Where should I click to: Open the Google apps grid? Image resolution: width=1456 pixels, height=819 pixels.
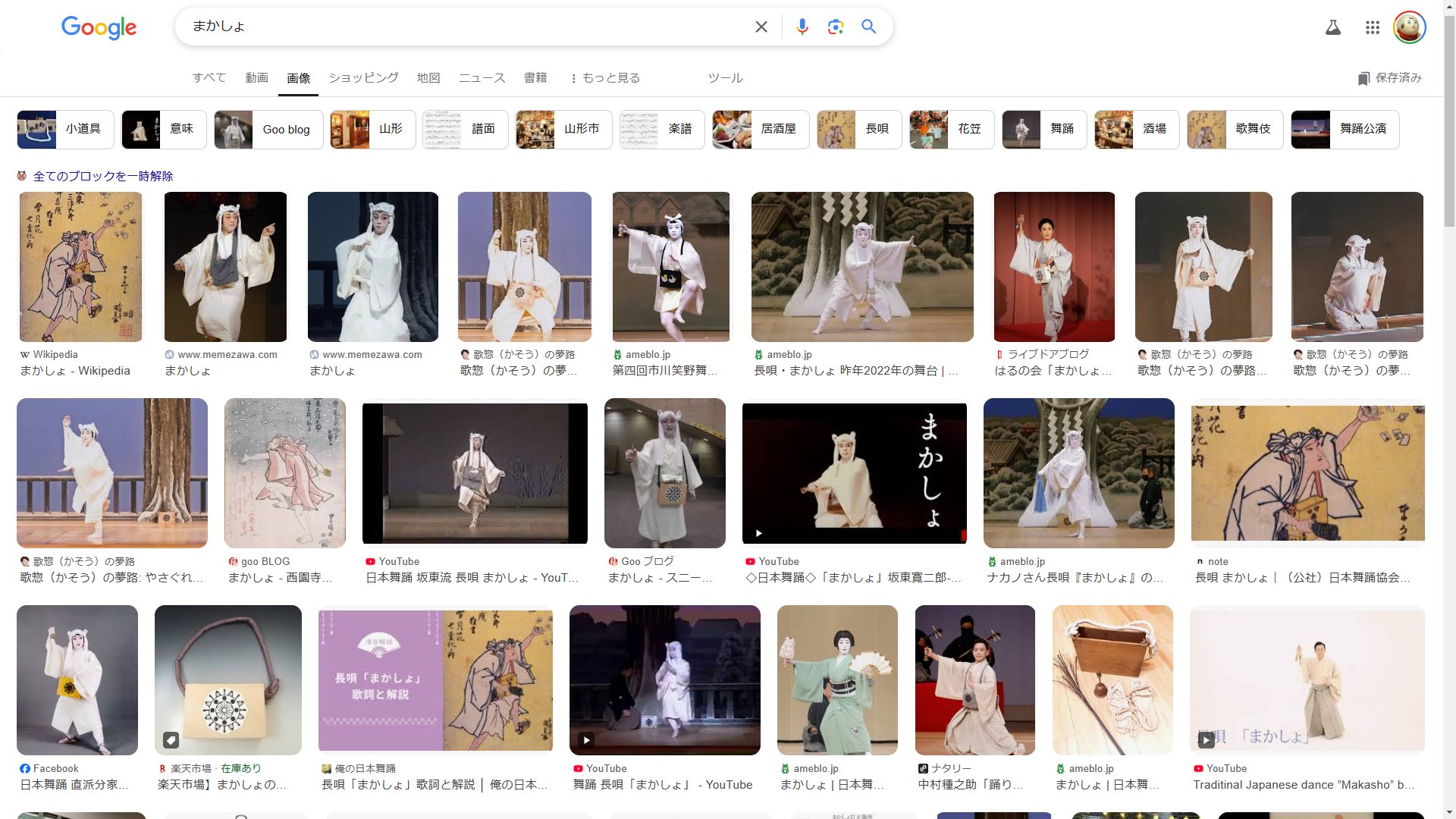click(x=1372, y=28)
